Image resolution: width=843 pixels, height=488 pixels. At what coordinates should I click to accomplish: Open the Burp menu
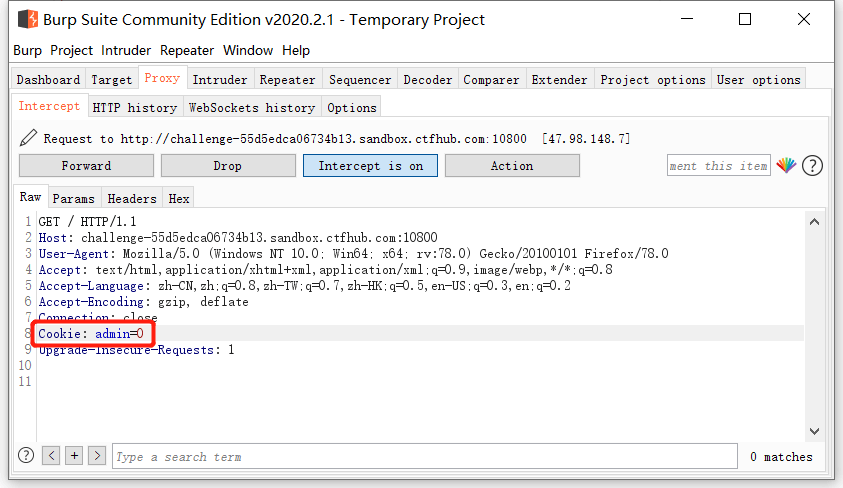[x=27, y=51]
